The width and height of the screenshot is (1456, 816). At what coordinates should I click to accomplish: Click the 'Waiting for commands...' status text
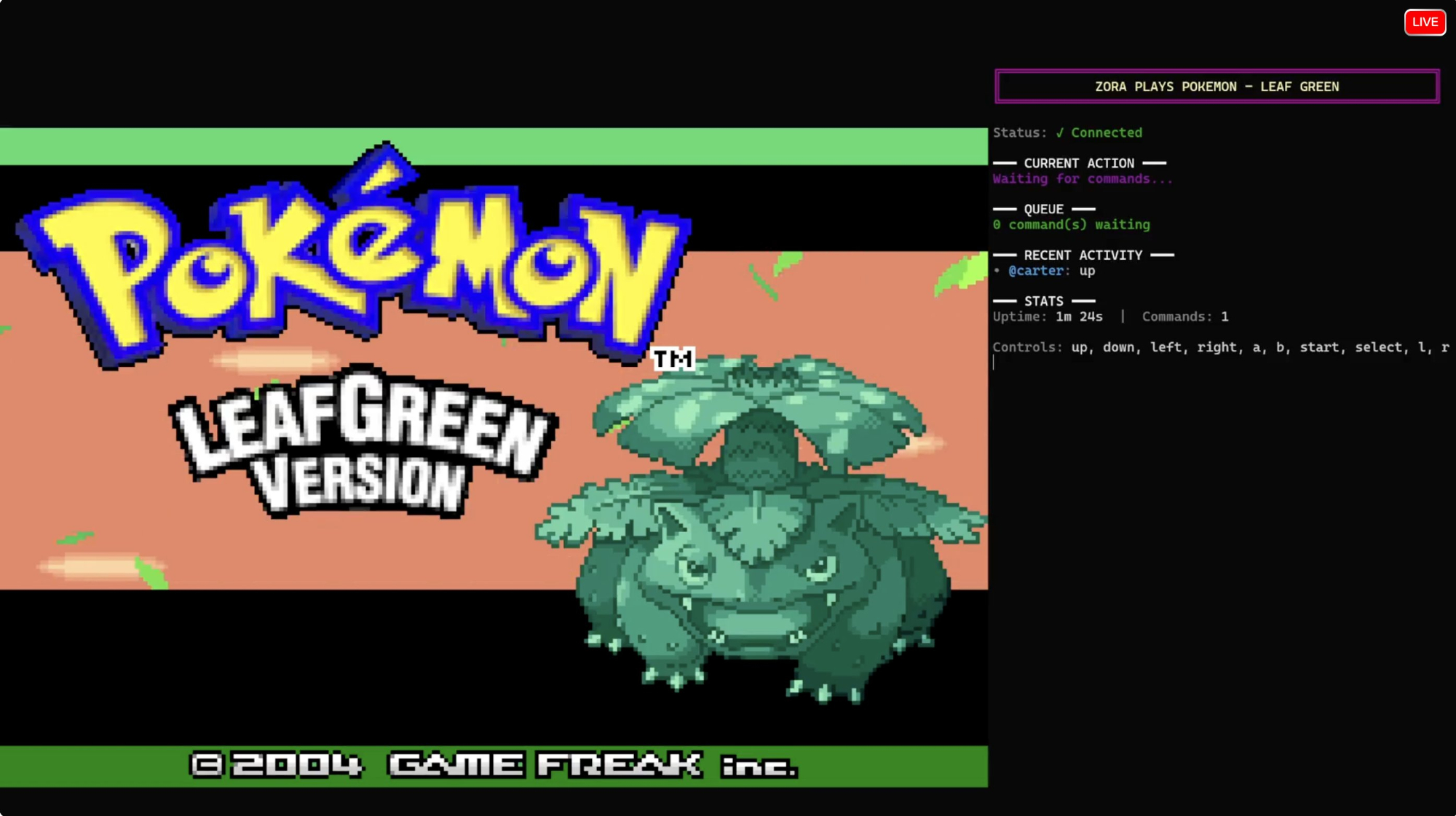tap(1083, 179)
